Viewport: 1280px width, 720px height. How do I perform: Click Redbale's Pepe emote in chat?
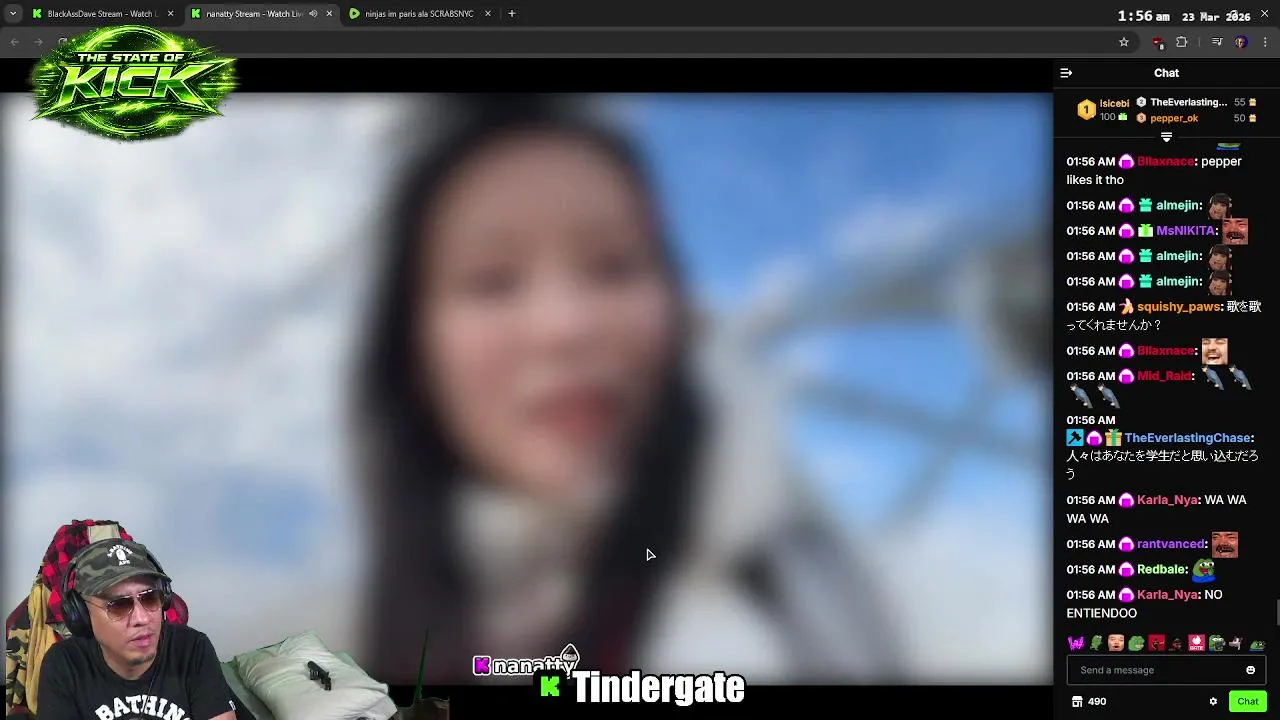point(1203,569)
